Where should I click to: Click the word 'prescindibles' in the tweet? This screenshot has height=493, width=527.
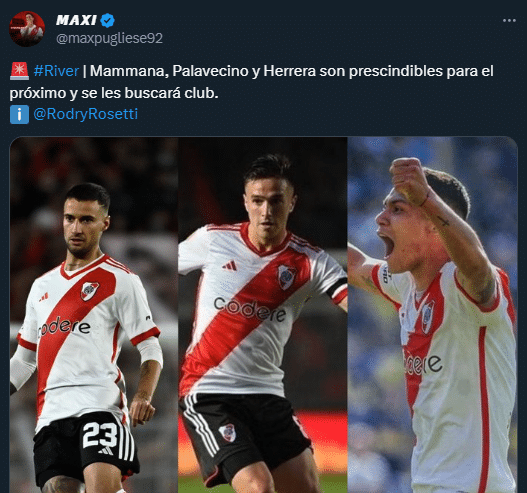pyautogui.click(x=396, y=71)
